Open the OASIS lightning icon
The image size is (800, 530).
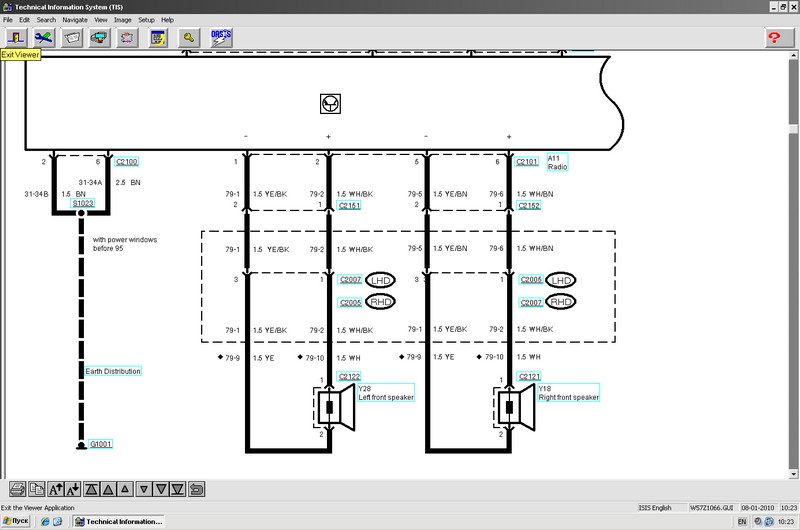point(221,37)
